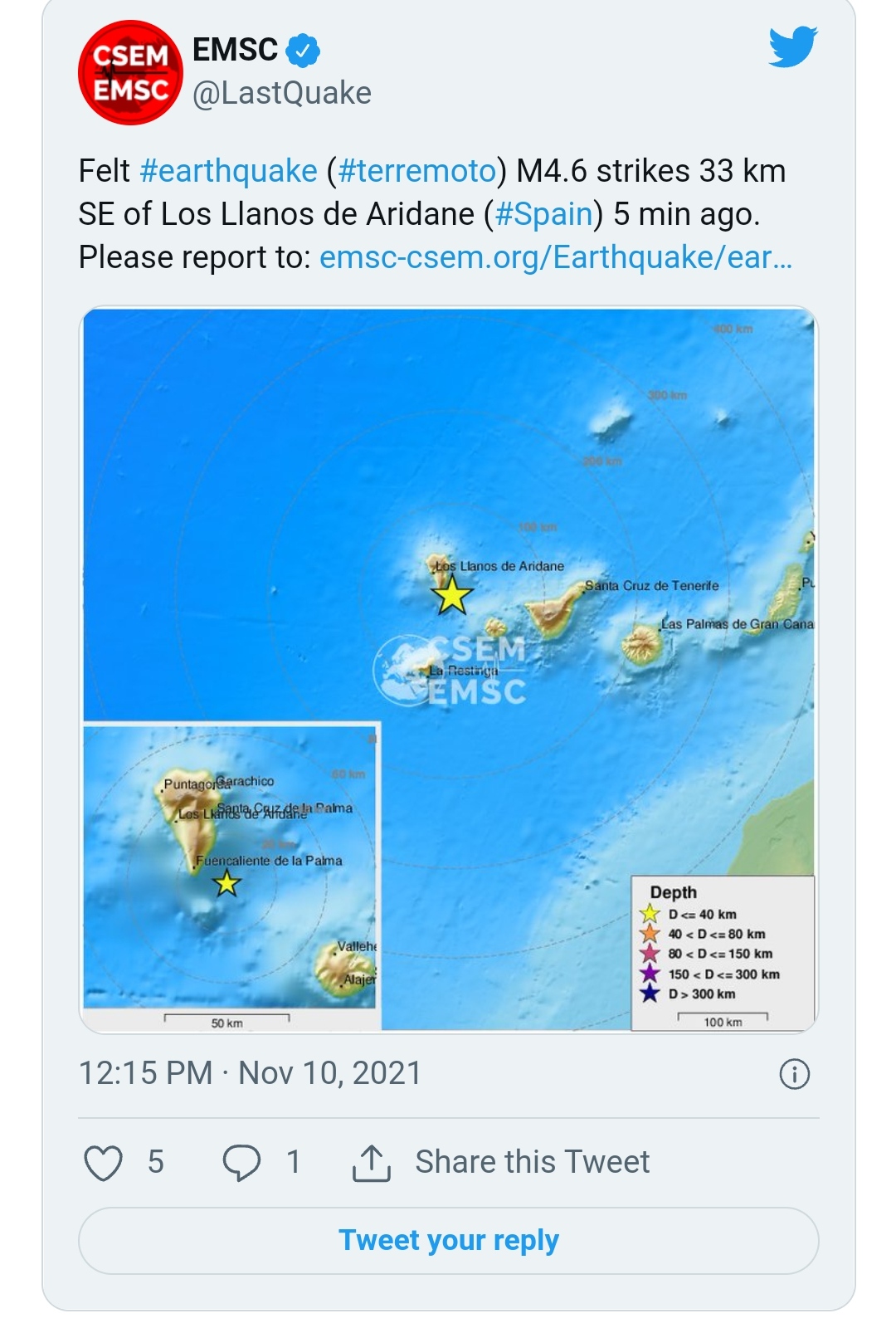The image size is (896, 1328).
Task: Open replies via speech bubble icon
Action: click(x=241, y=1162)
